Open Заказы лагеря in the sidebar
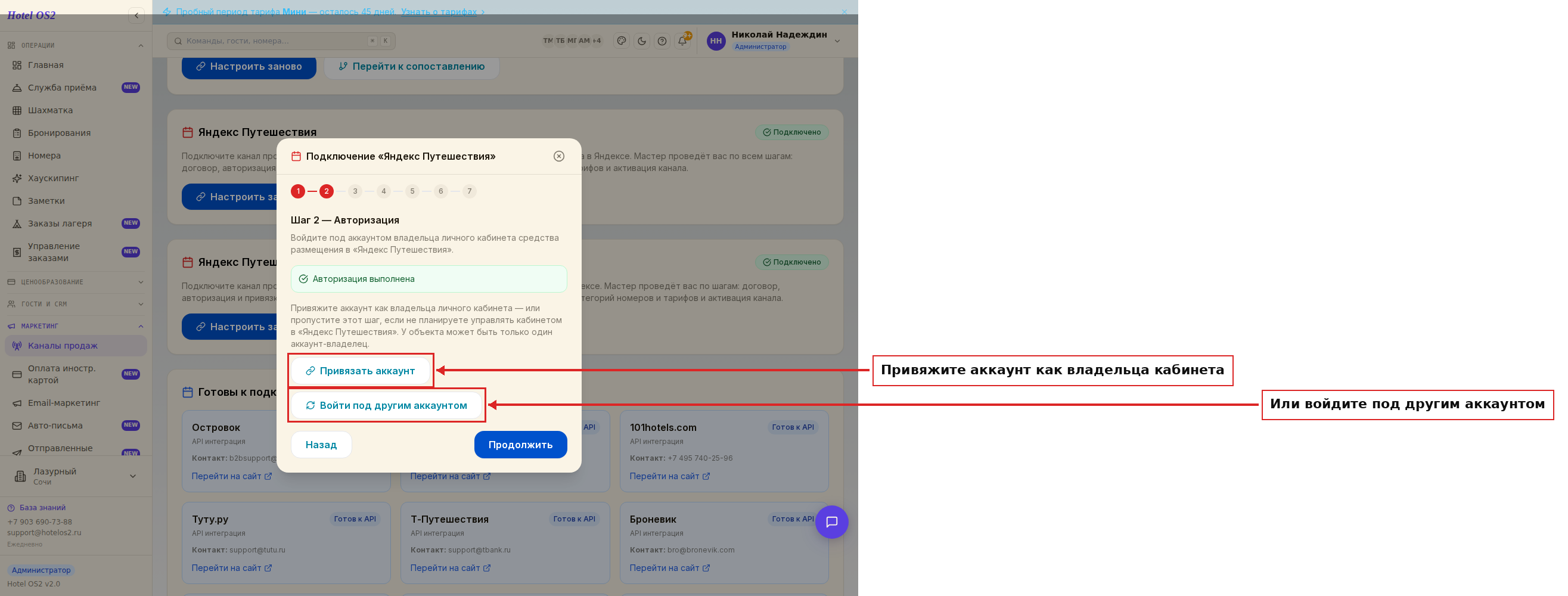 tap(76, 223)
